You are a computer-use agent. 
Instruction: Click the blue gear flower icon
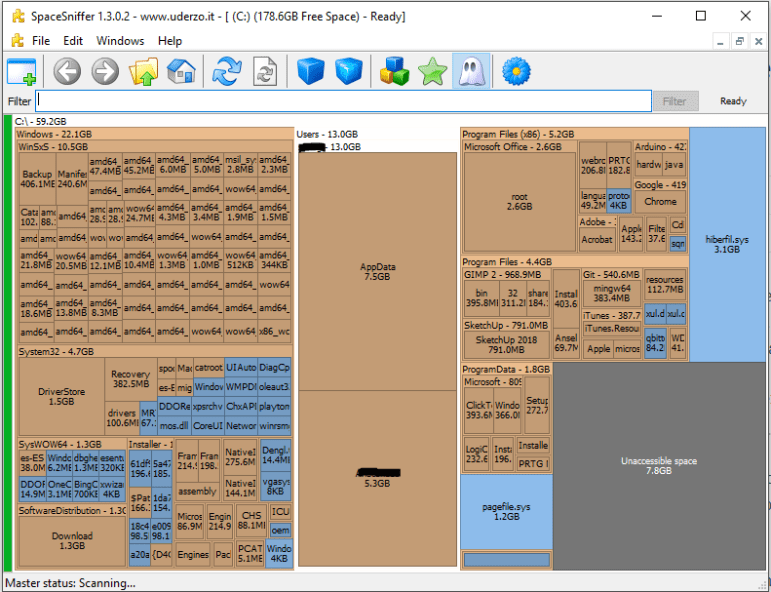pyautogui.click(x=516, y=71)
